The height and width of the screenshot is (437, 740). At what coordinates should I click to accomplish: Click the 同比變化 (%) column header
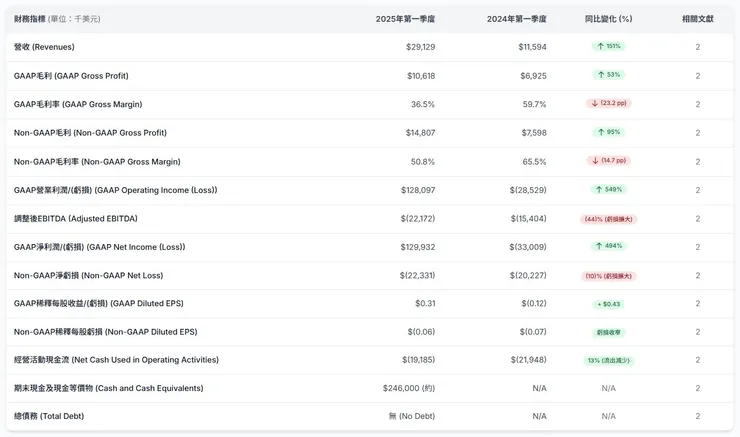[x=608, y=19]
